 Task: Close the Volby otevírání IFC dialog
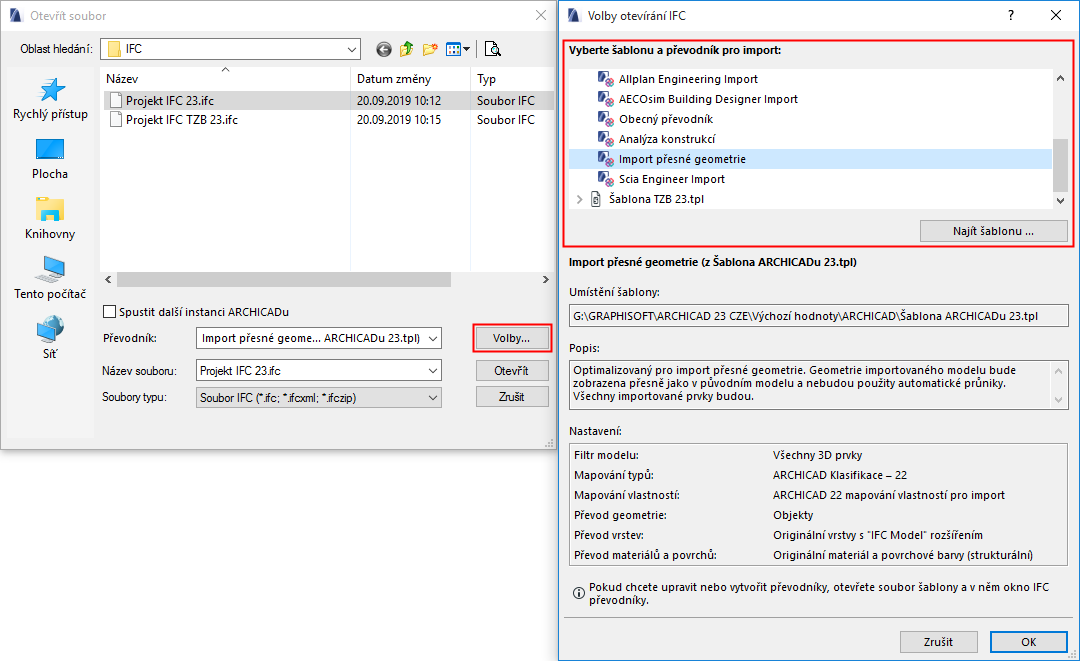pos(1055,15)
